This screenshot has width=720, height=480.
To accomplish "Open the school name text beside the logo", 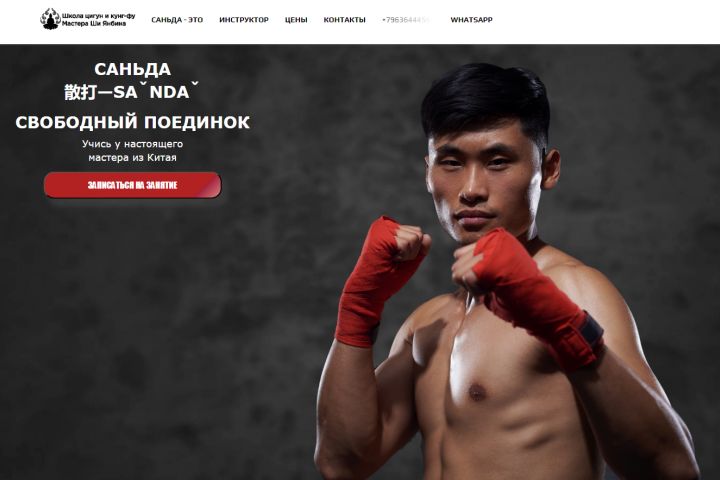I will click(99, 19).
